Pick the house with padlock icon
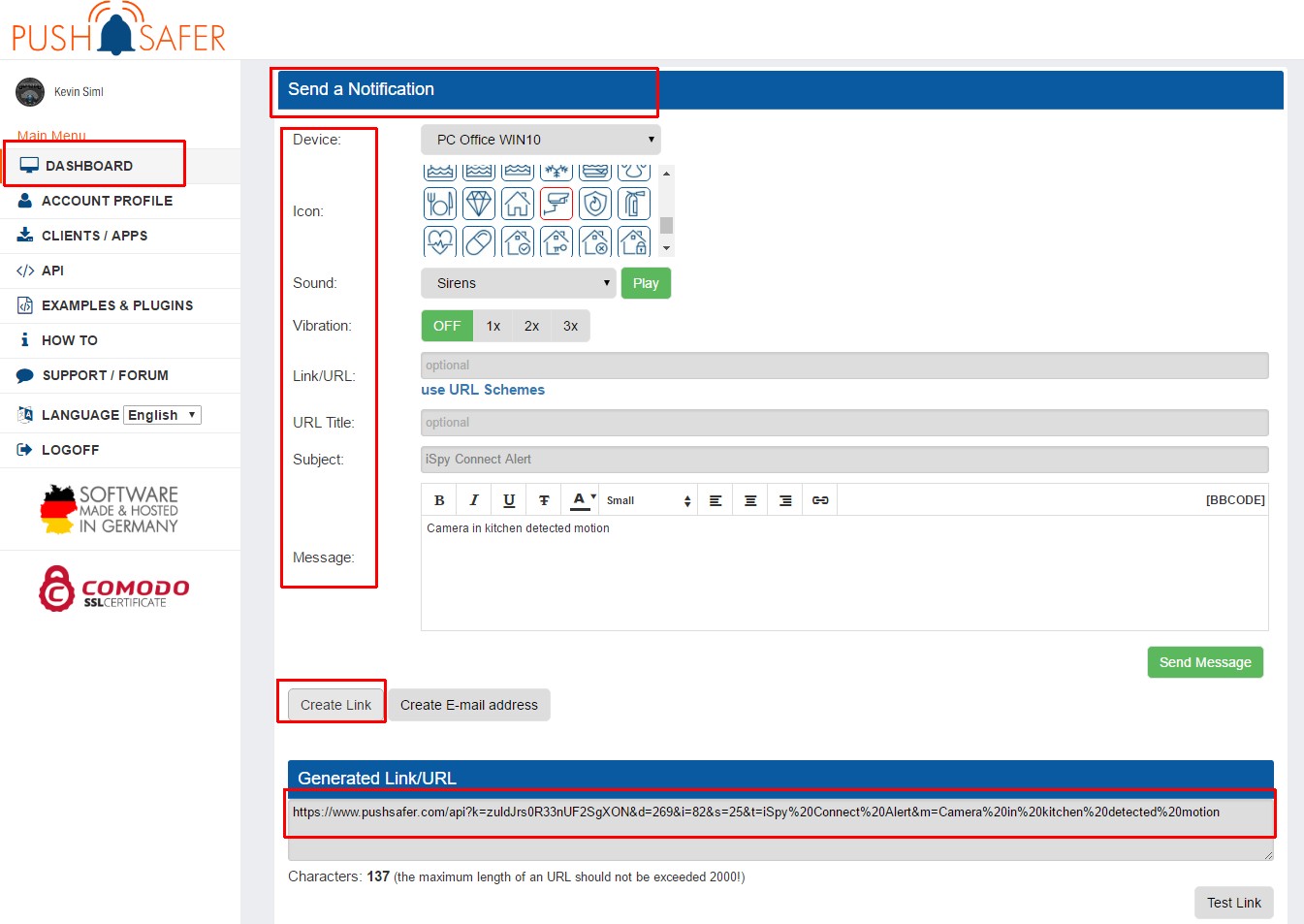Screen dimensions: 1304x924 (634, 241)
